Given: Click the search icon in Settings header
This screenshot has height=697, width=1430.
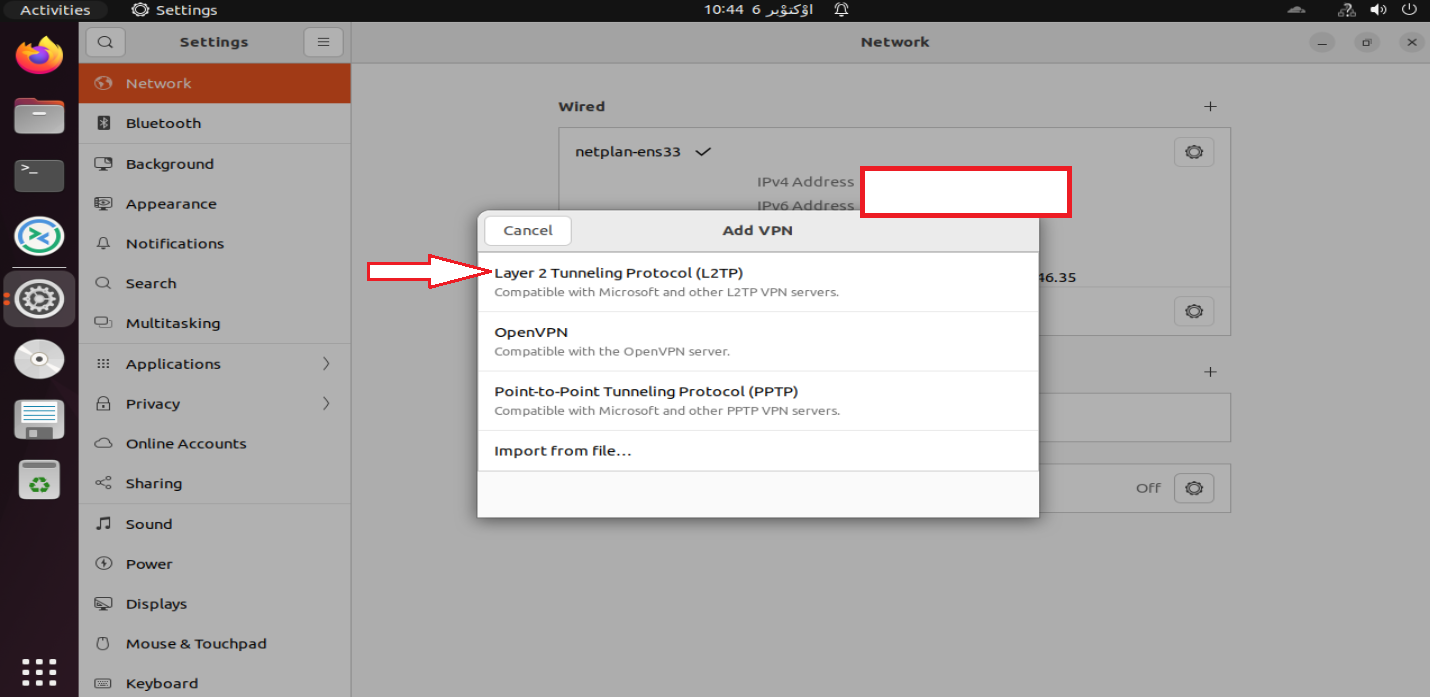Looking at the screenshot, I should click(x=105, y=42).
